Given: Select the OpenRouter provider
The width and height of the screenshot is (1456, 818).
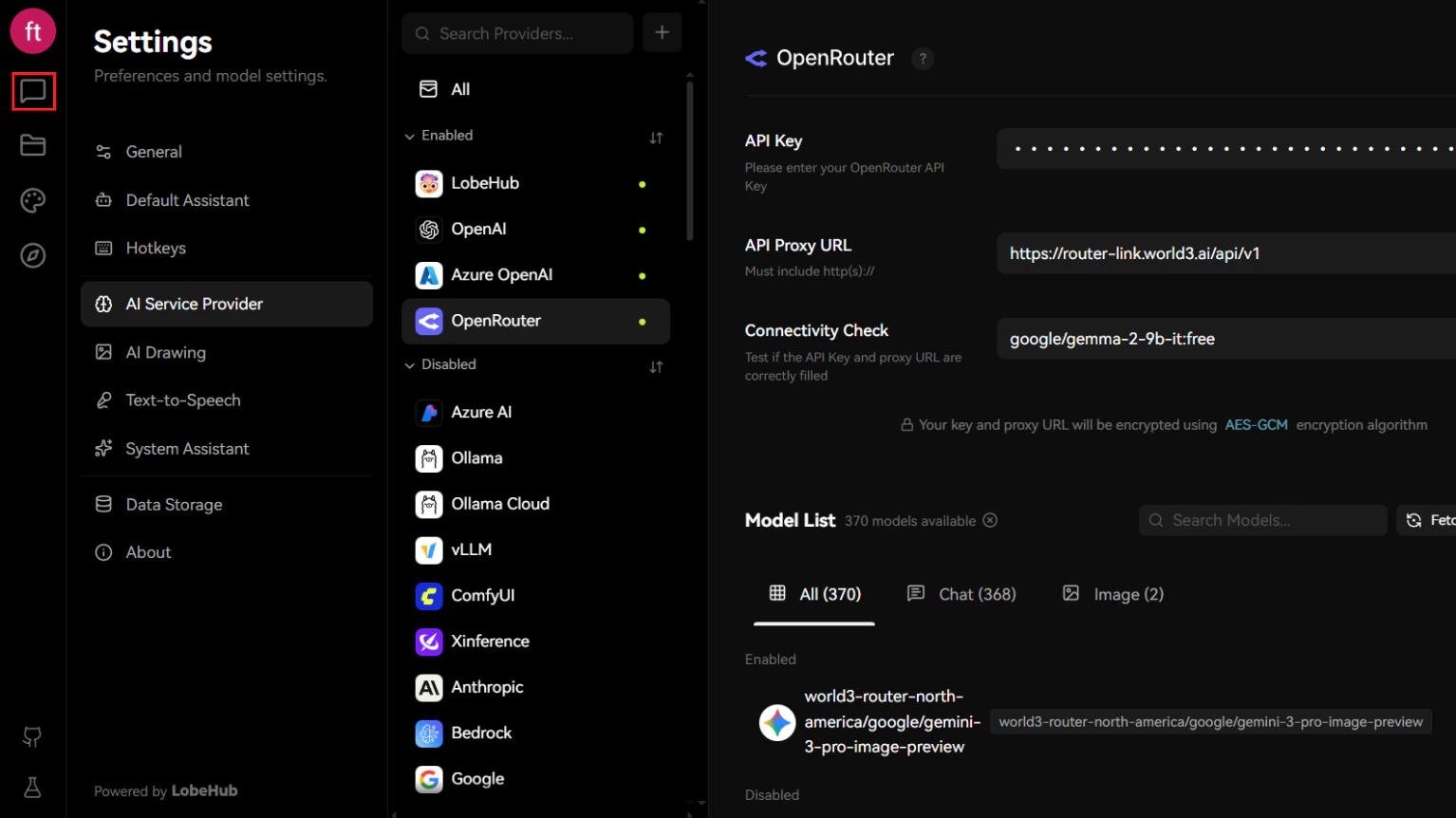Looking at the screenshot, I should pos(535,321).
